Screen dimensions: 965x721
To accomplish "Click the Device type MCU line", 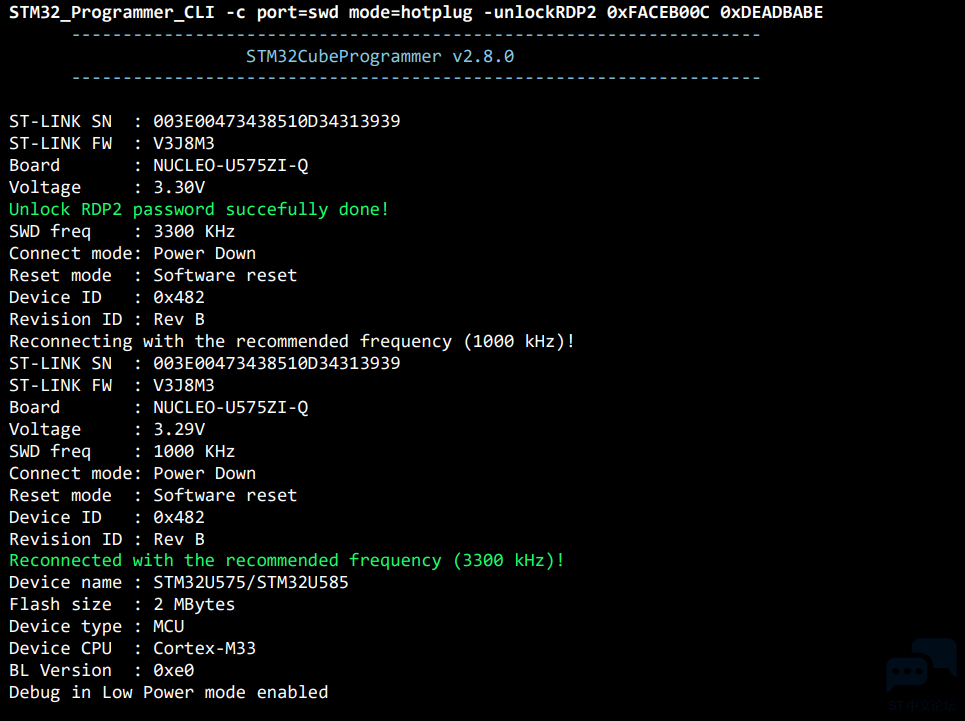I will pos(97,627).
